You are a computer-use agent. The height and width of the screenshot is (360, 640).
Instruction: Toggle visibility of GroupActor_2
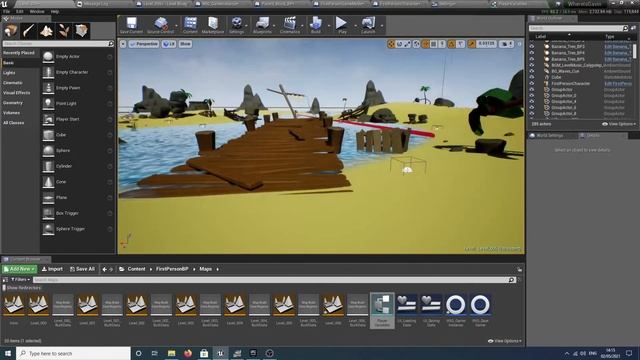tap(531, 96)
